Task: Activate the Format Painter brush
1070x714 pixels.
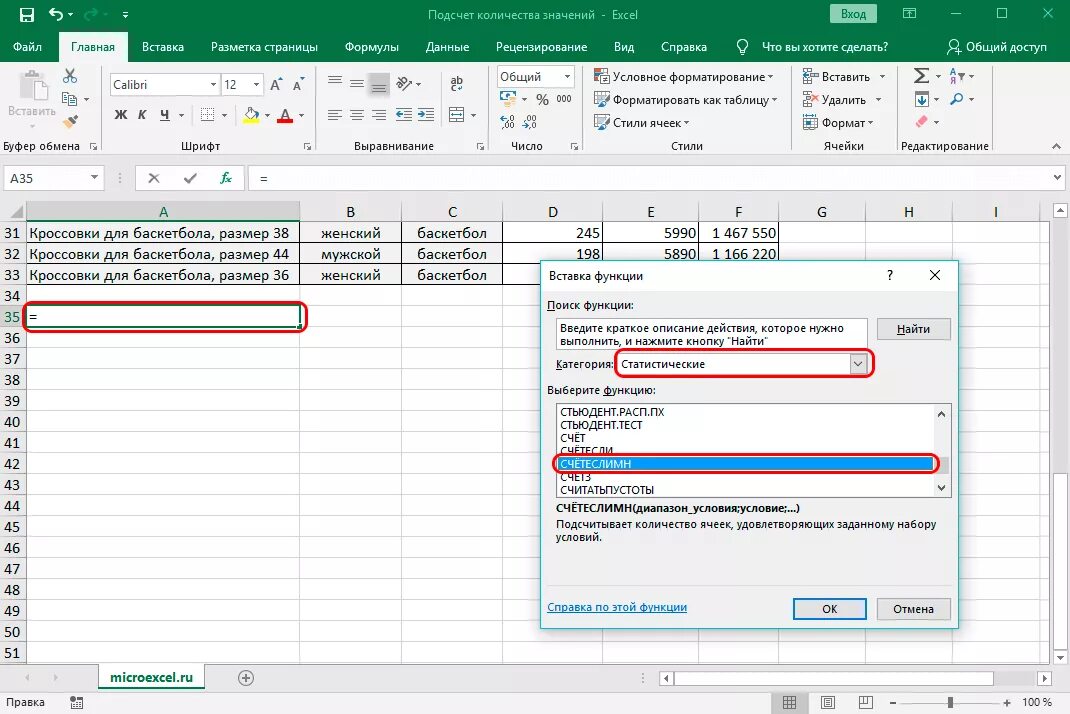Action: pyautogui.click(x=70, y=122)
